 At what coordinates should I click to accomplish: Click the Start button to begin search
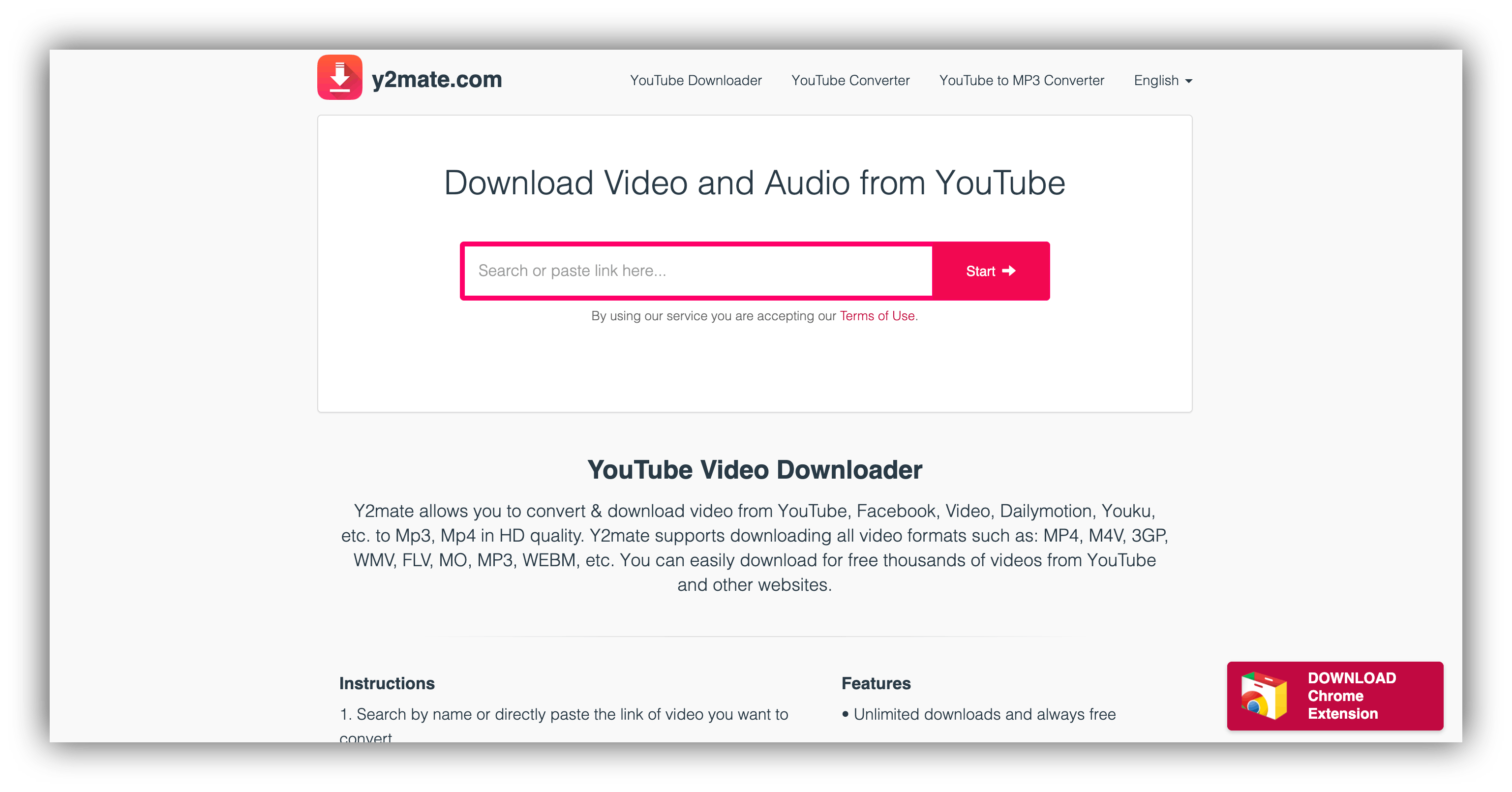[x=988, y=270]
